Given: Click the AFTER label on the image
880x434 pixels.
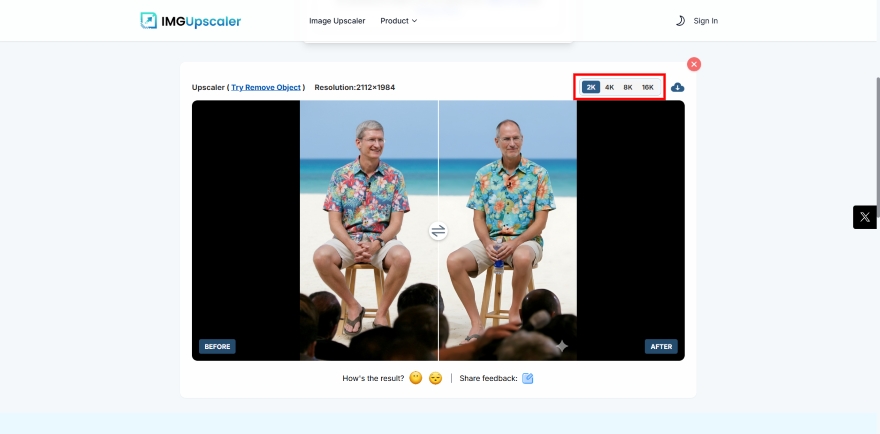Looking at the screenshot, I should coord(661,347).
